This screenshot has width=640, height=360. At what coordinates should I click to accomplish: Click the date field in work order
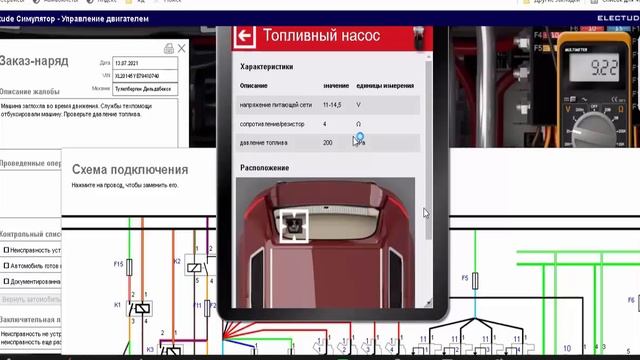(x=145, y=63)
